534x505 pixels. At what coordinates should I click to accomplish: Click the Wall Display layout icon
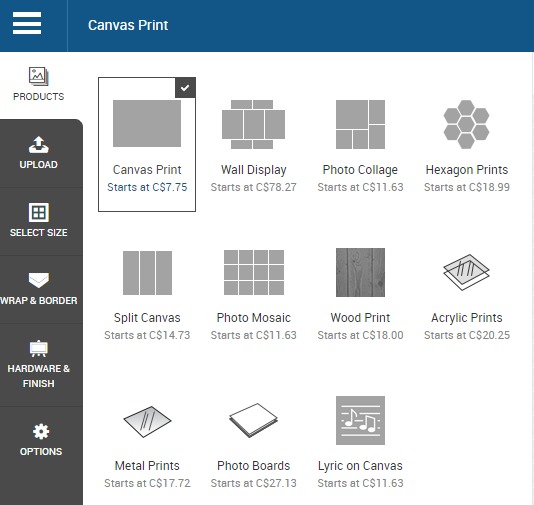point(253,124)
